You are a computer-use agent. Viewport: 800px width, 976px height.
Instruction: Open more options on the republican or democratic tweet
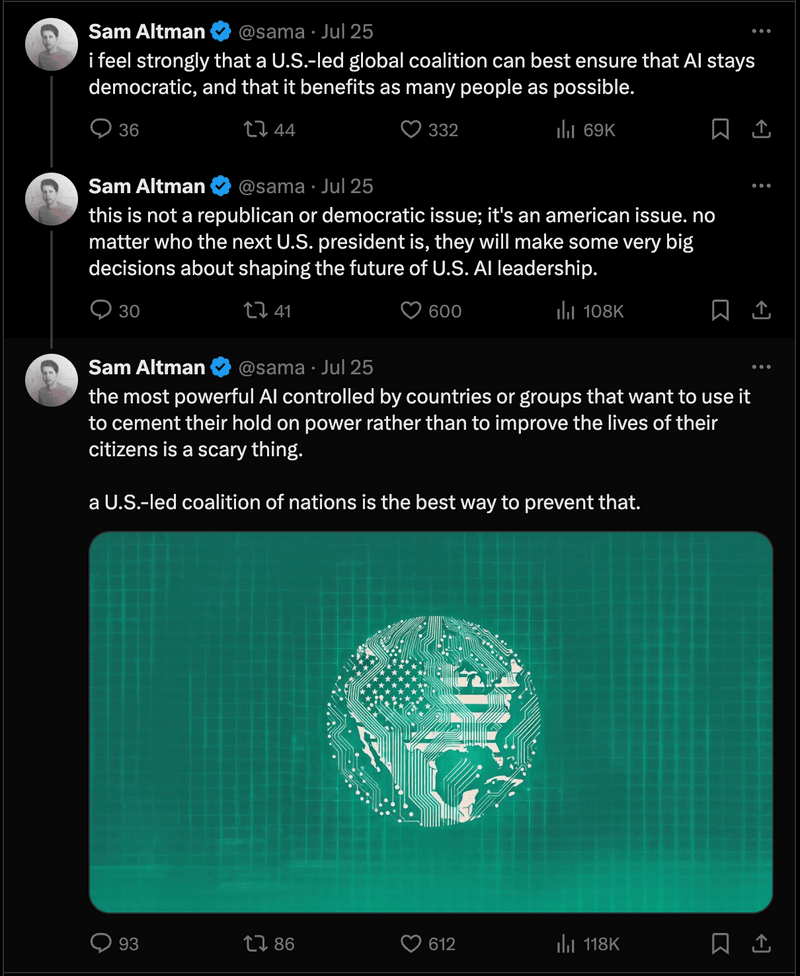click(x=761, y=186)
